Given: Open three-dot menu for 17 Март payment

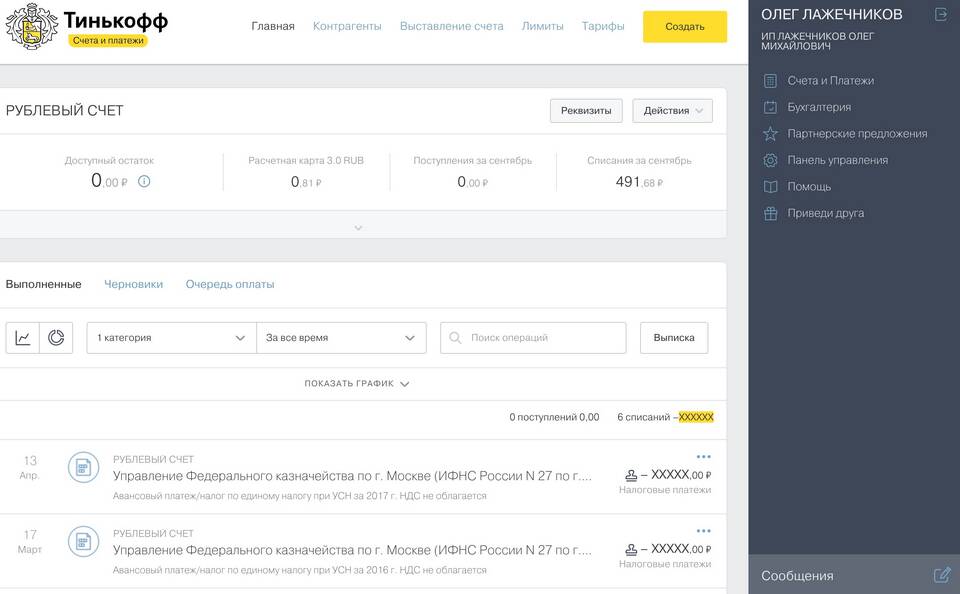Looking at the screenshot, I should (x=703, y=531).
